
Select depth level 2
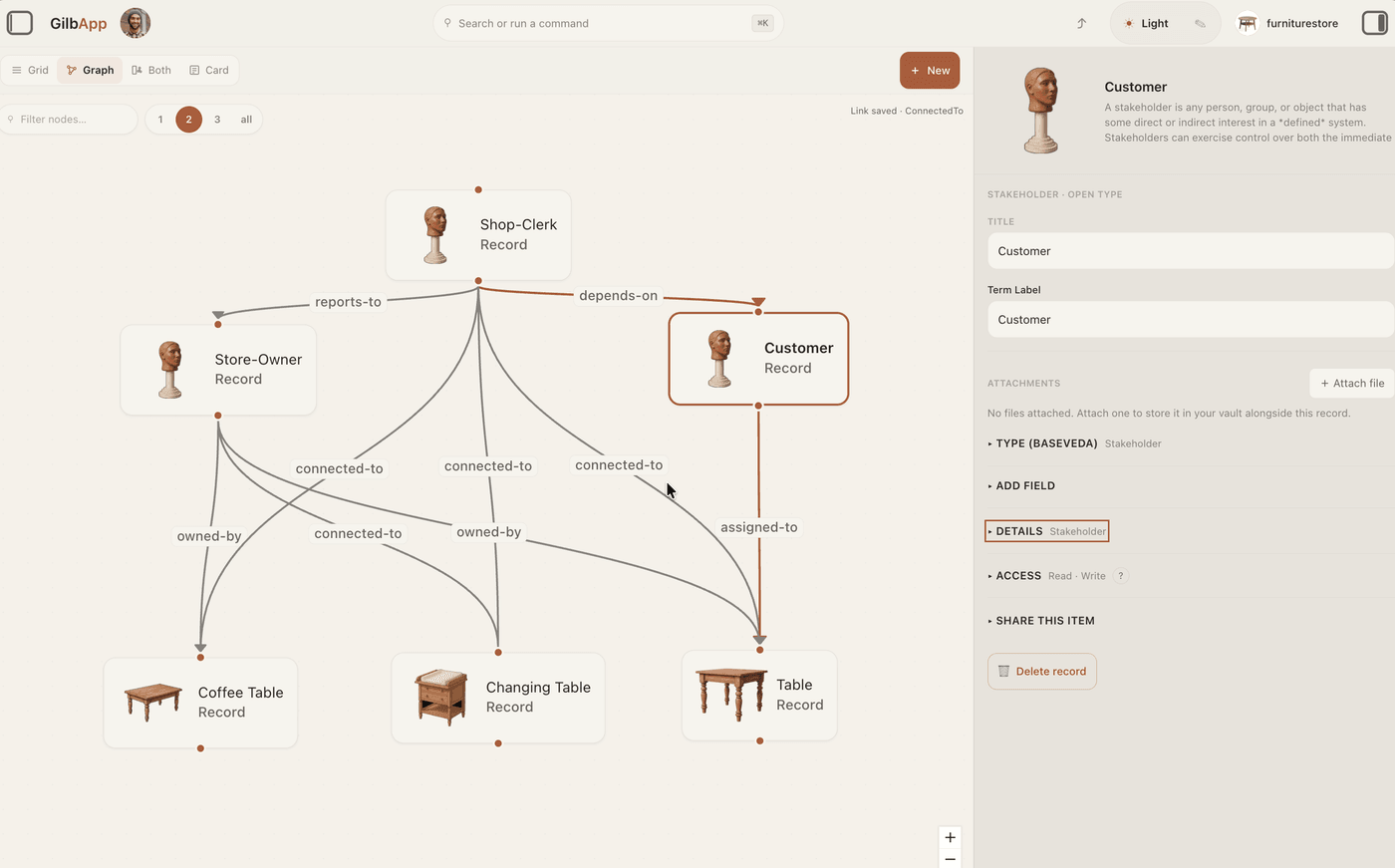(188, 120)
